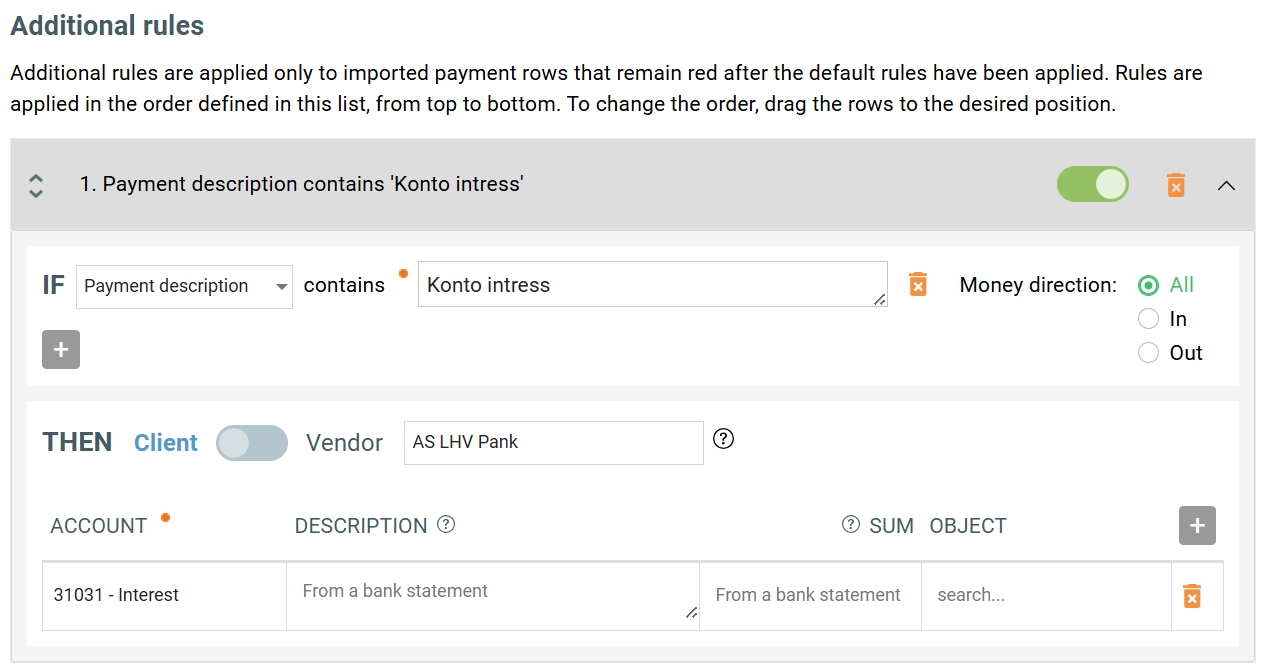This screenshot has height=672, width=1267.
Task: Click the rule title 'Payment description contains Konto intress'
Action: point(302,184)
